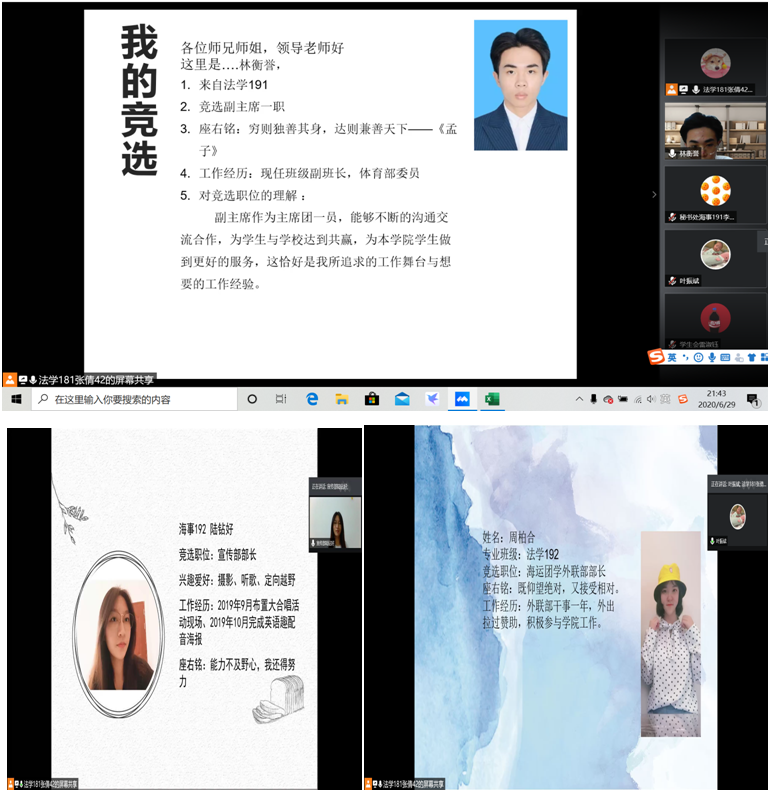Open the clock showing 21:43
768x790 pixels.
[x=715, y=399]
